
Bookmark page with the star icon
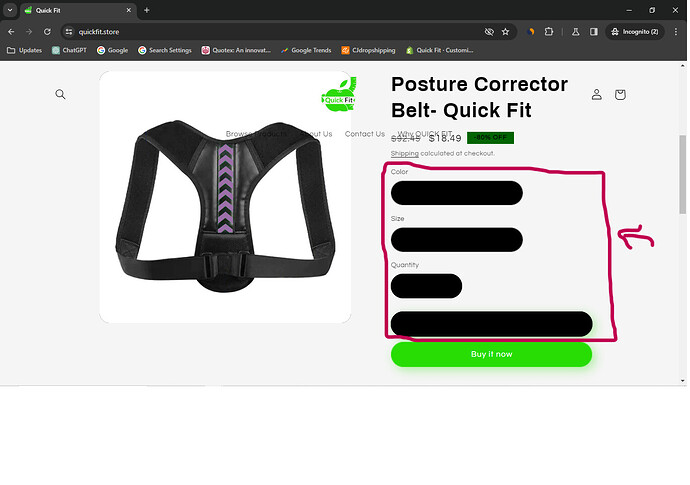pos(505,32)
